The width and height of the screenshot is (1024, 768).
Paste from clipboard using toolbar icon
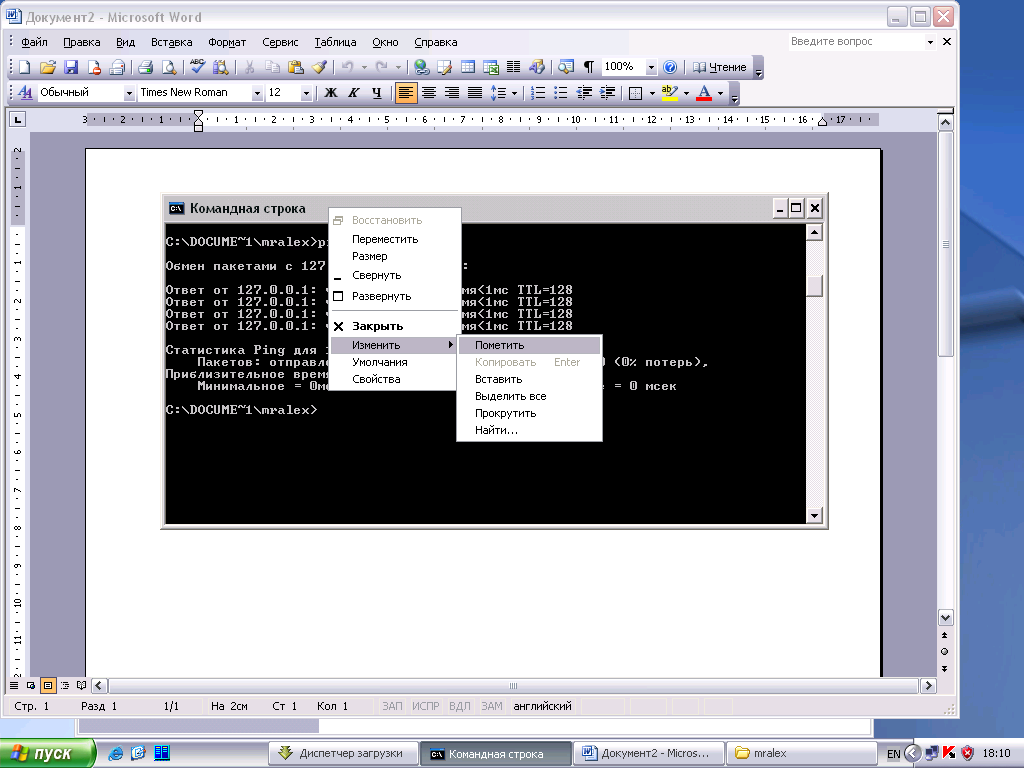tap(296, 67)
